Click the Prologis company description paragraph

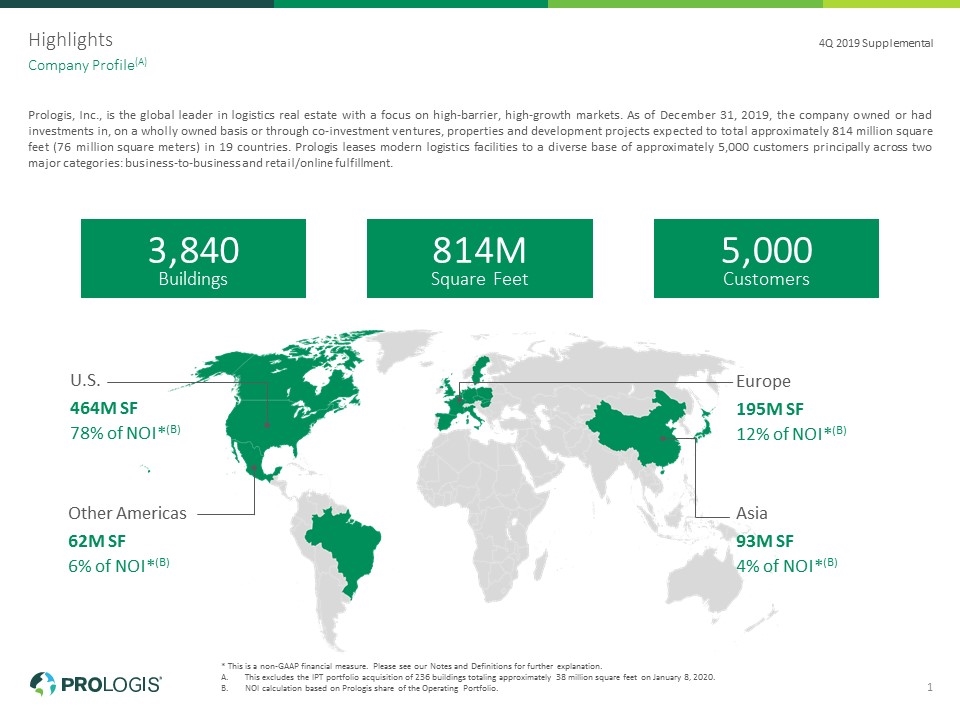[480, 138]
